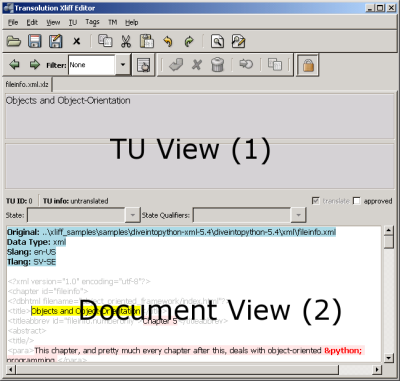Click the trash can icon
Screen dimensions: 400x381
click(217, 64)
